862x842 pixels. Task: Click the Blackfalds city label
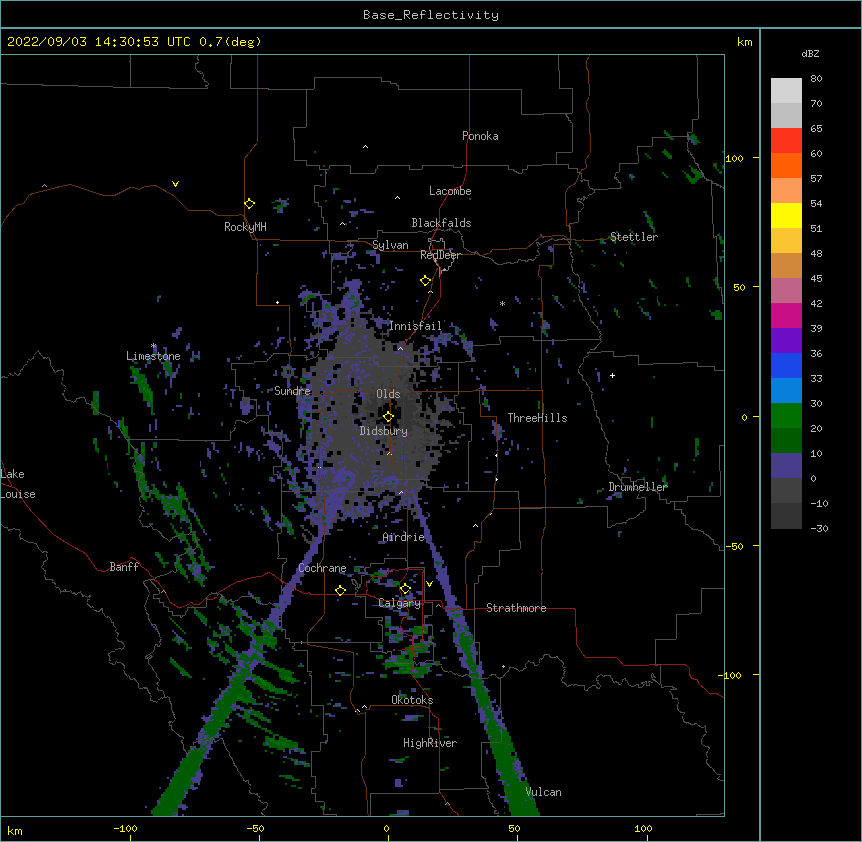(441, 223)
